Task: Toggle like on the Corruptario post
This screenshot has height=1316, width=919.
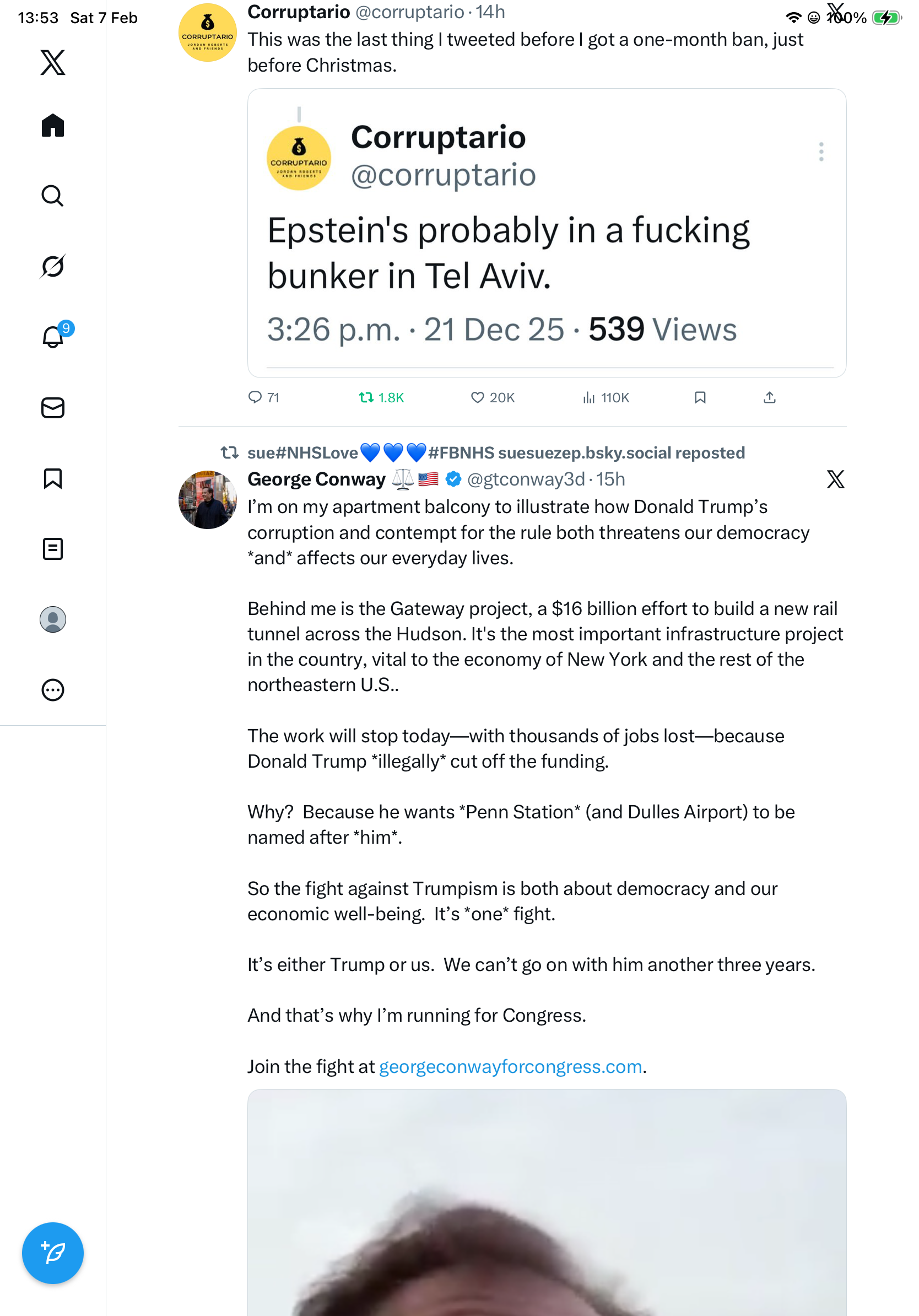Action: [477, 397]
